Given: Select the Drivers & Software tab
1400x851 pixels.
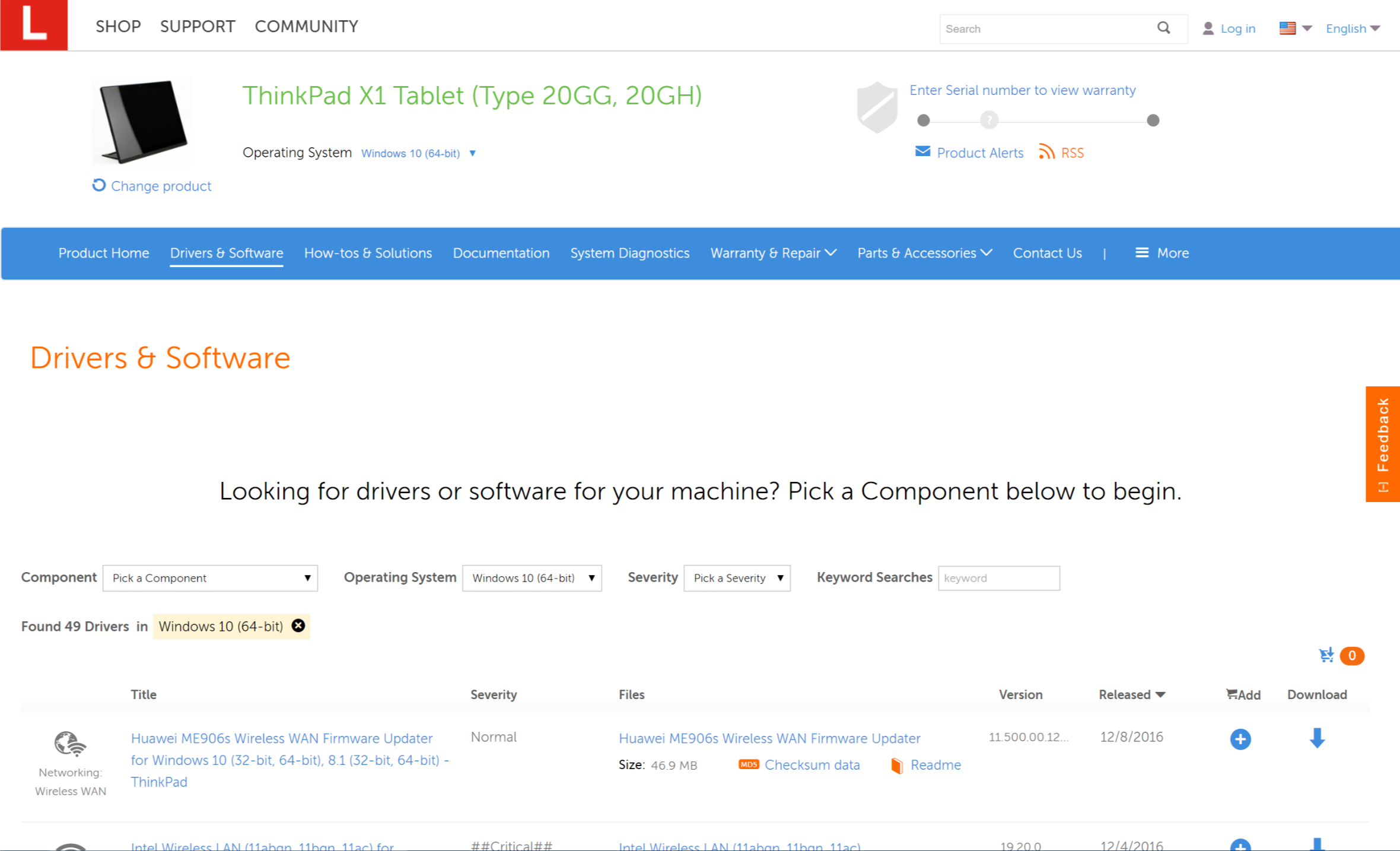Looking at the screenshot, I should point(227,253).
